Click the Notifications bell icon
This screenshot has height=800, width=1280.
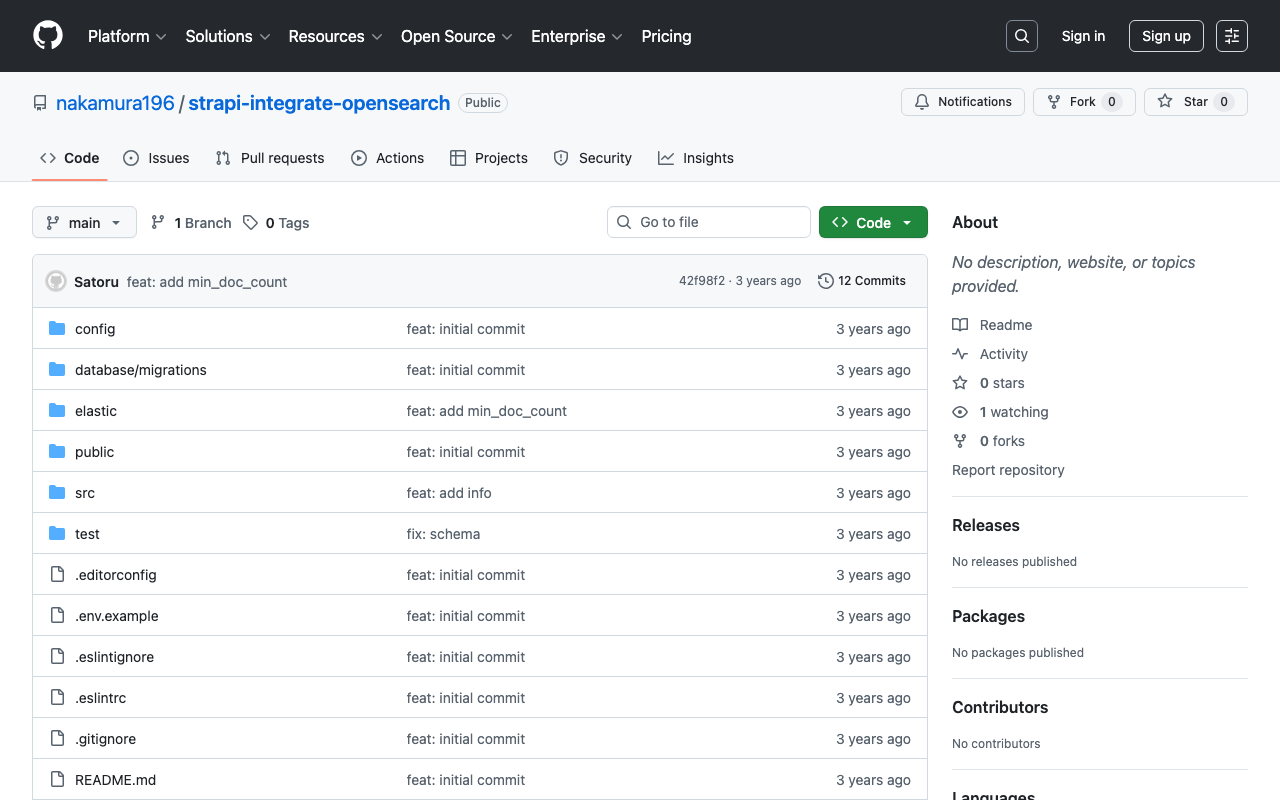921,101
